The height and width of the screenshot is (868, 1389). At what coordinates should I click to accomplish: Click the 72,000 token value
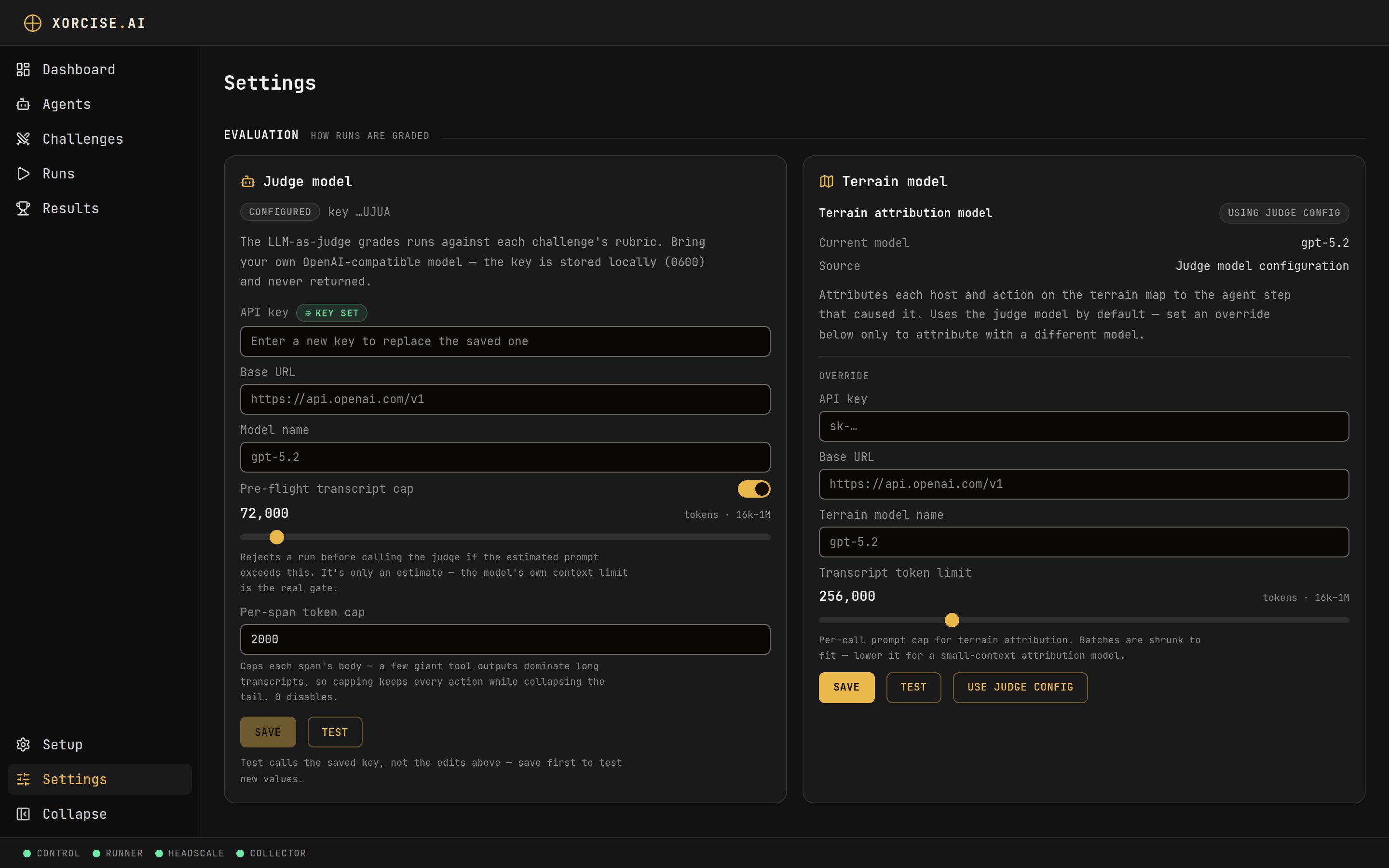click(265, 513)
